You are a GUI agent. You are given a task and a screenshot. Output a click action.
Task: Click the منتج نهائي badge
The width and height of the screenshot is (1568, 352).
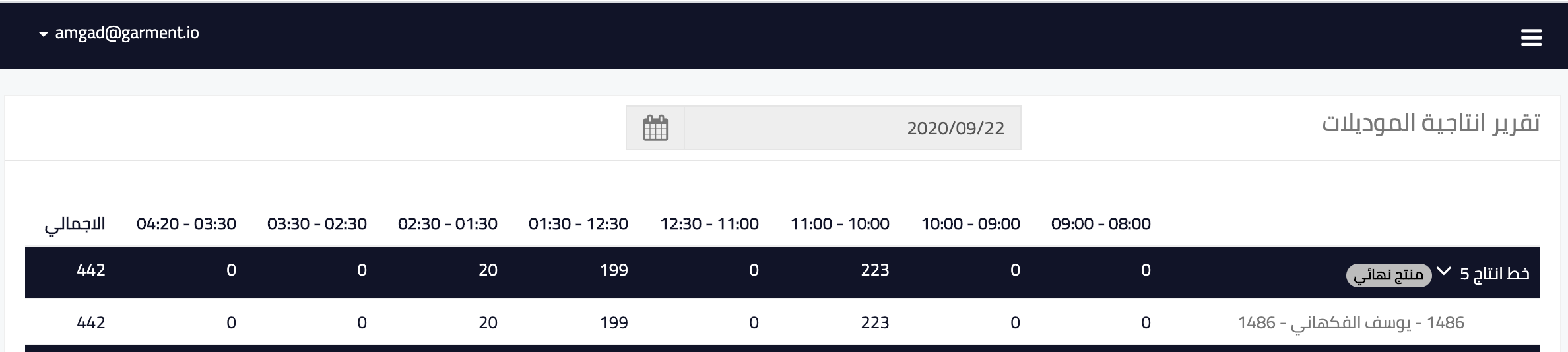tap(1389, 276)
